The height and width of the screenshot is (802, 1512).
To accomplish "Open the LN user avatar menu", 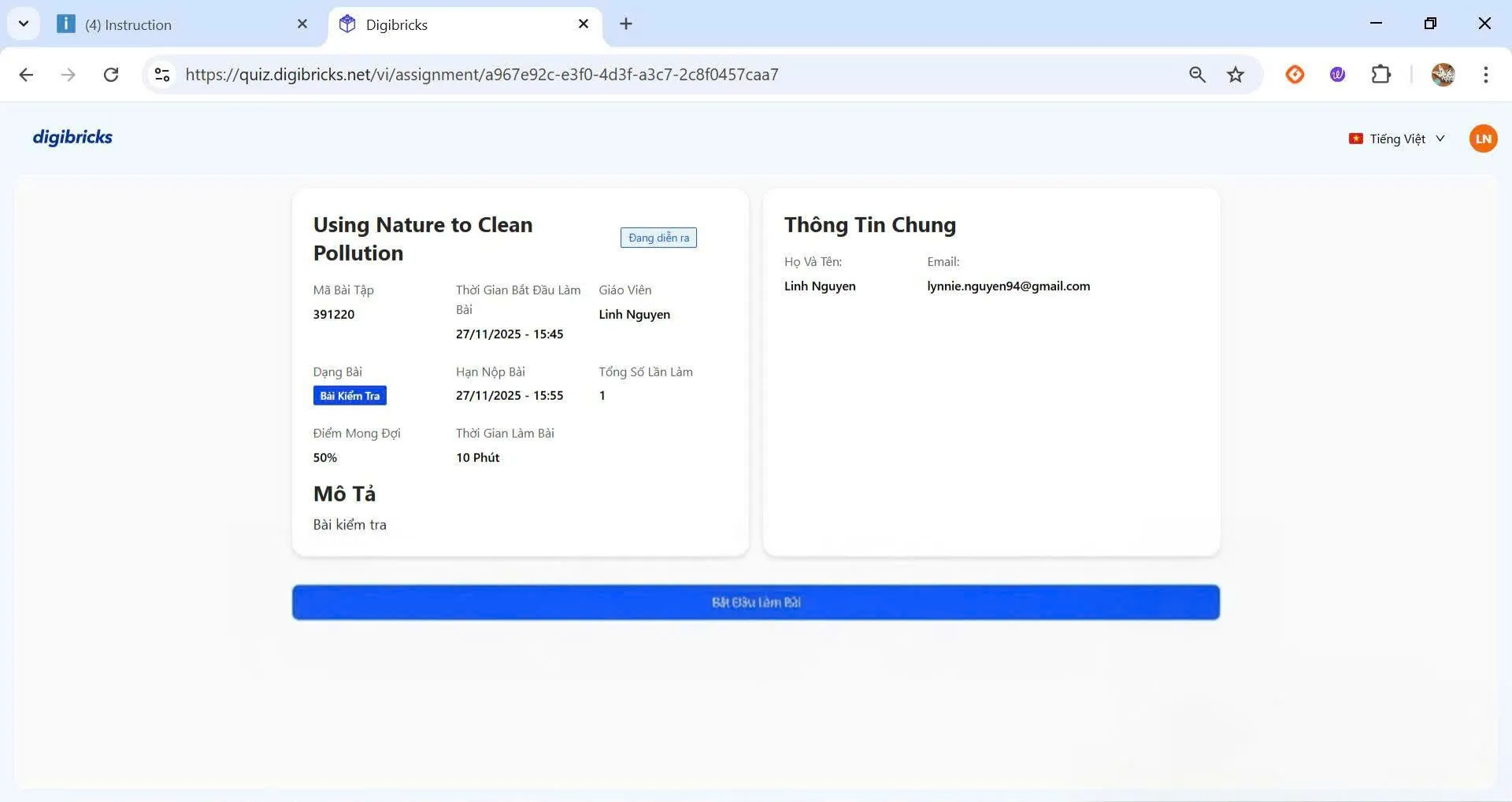I will 1483,139.
